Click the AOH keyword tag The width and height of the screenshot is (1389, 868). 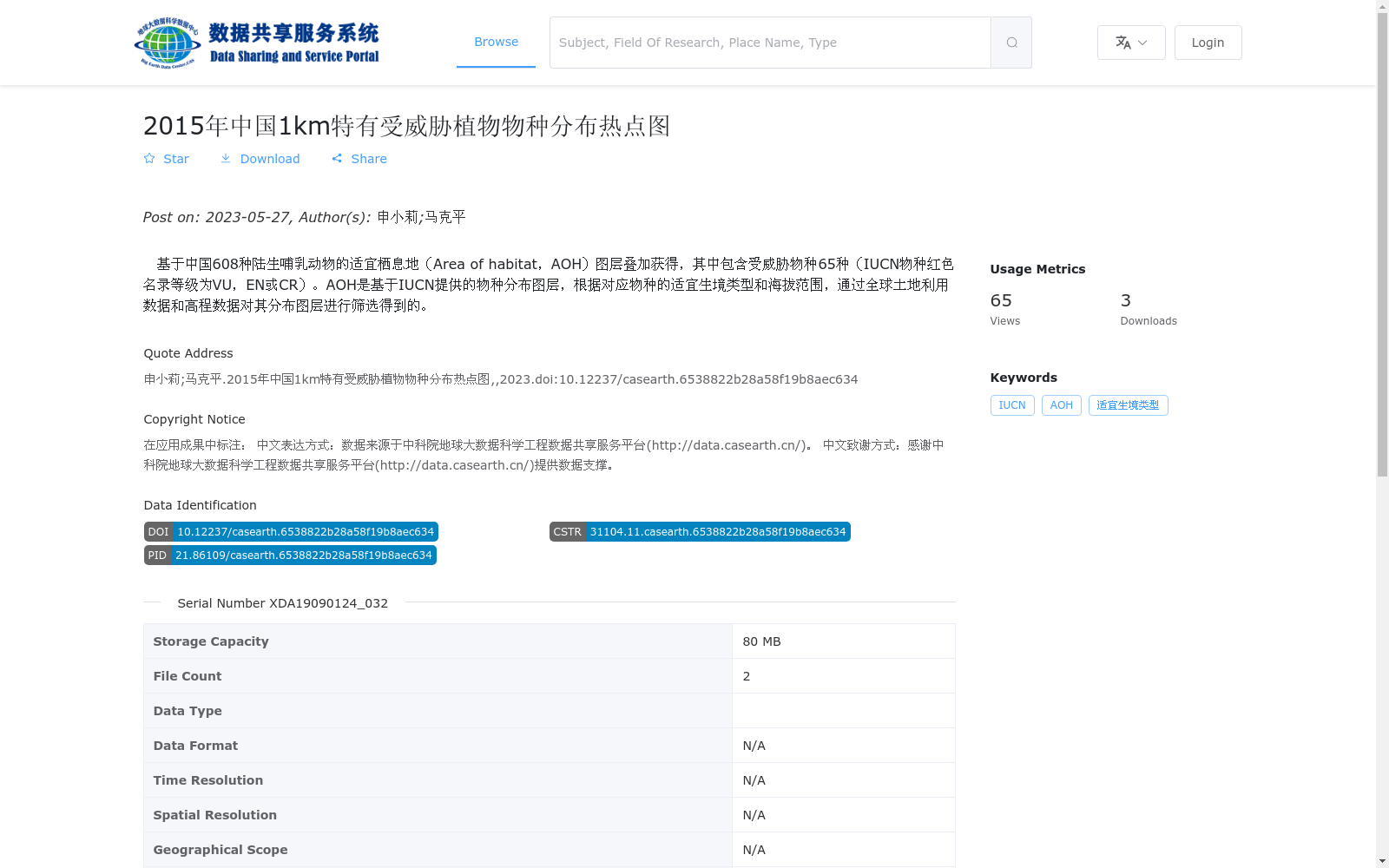[1061, 405]
